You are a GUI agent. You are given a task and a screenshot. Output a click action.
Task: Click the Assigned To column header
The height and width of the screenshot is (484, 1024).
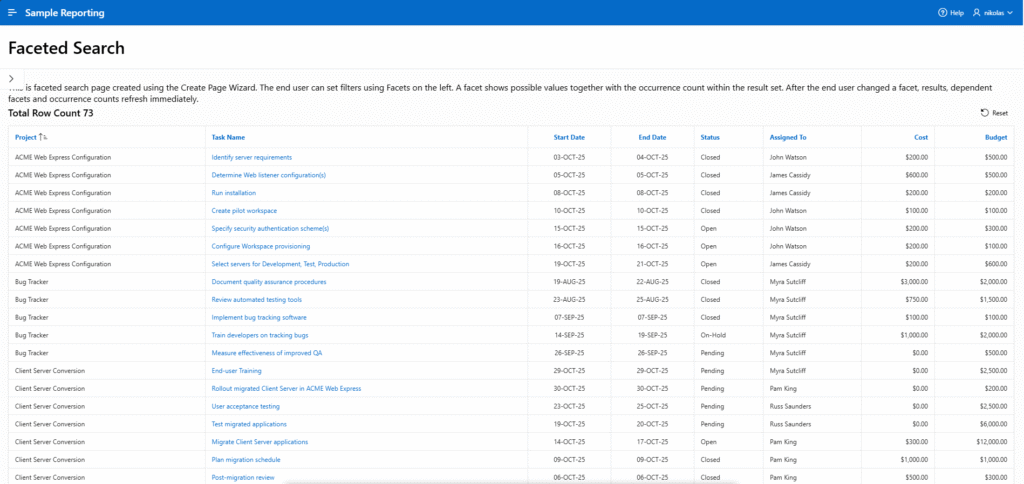[788, 137]
